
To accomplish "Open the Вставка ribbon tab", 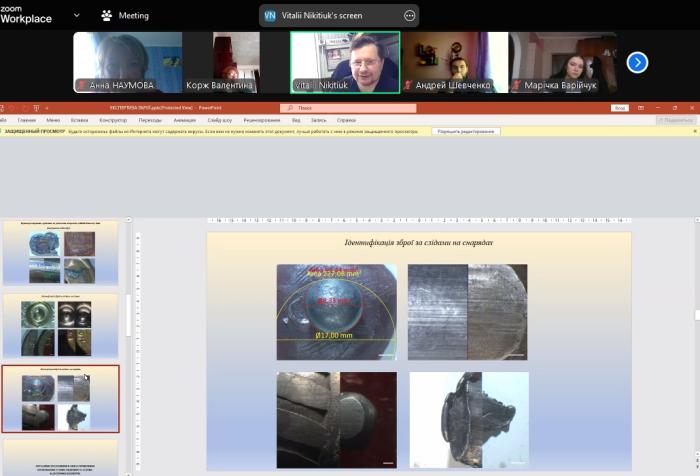I will point(76,119).
